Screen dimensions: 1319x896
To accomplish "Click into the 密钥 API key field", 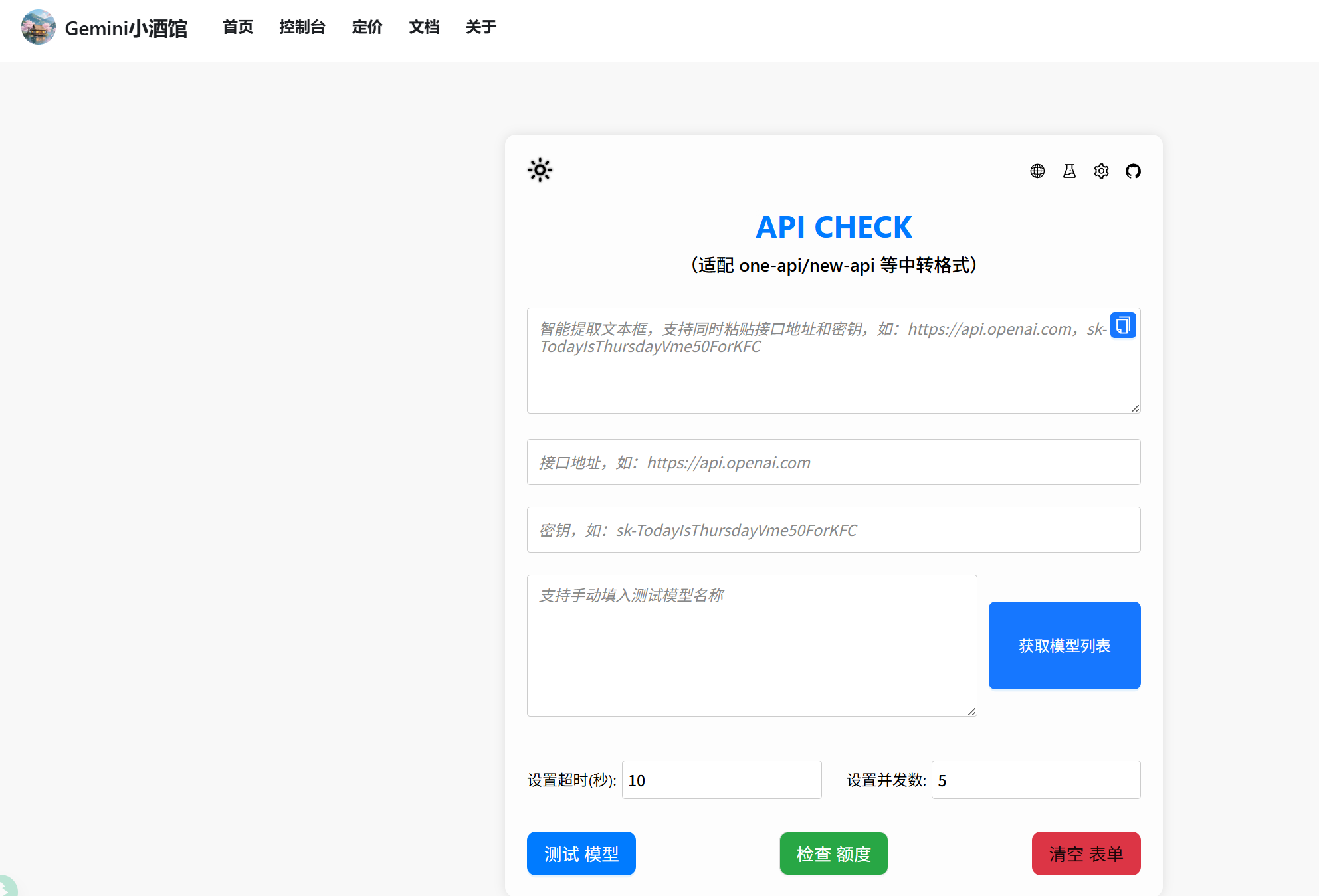I will [833, 530].
